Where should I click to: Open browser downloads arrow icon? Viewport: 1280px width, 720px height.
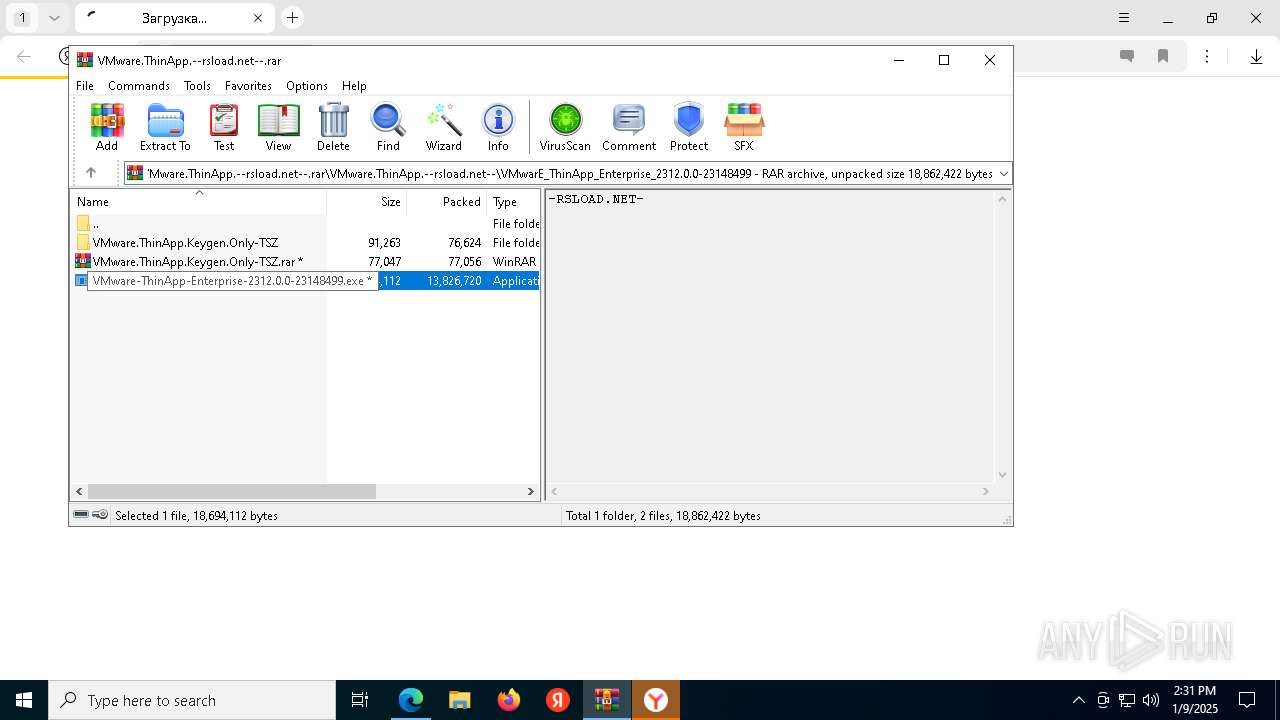coord(1256,57)
